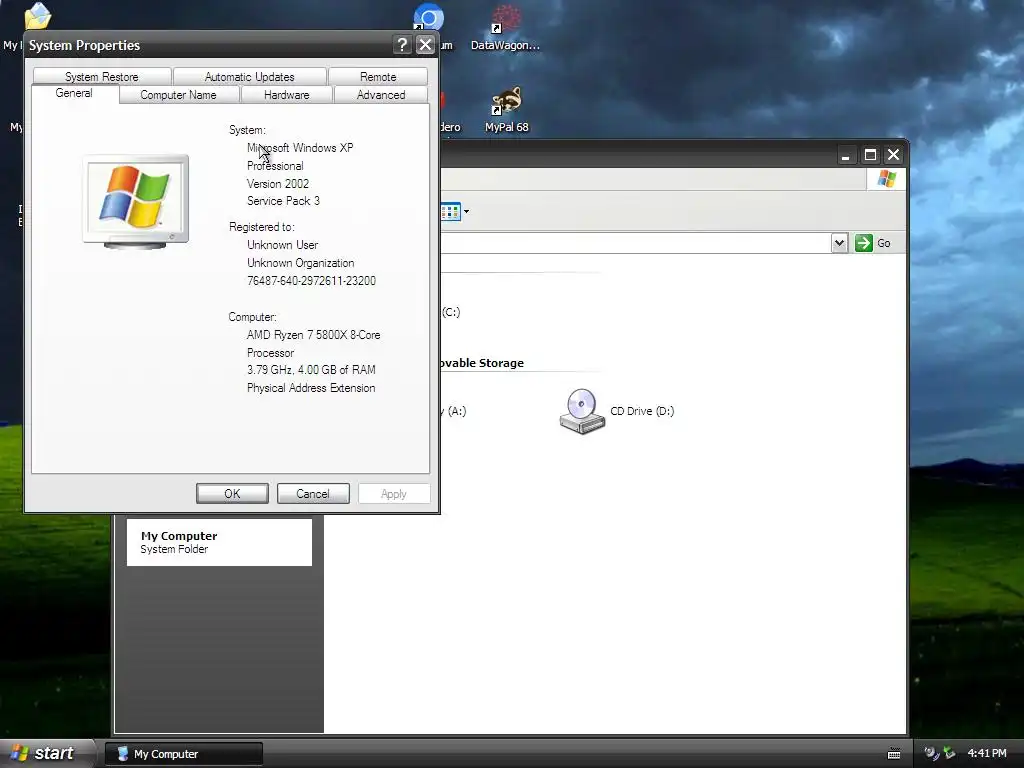Click the Go button beside the address bar
Screen dimensions: 1024x768
pos(872,243)
